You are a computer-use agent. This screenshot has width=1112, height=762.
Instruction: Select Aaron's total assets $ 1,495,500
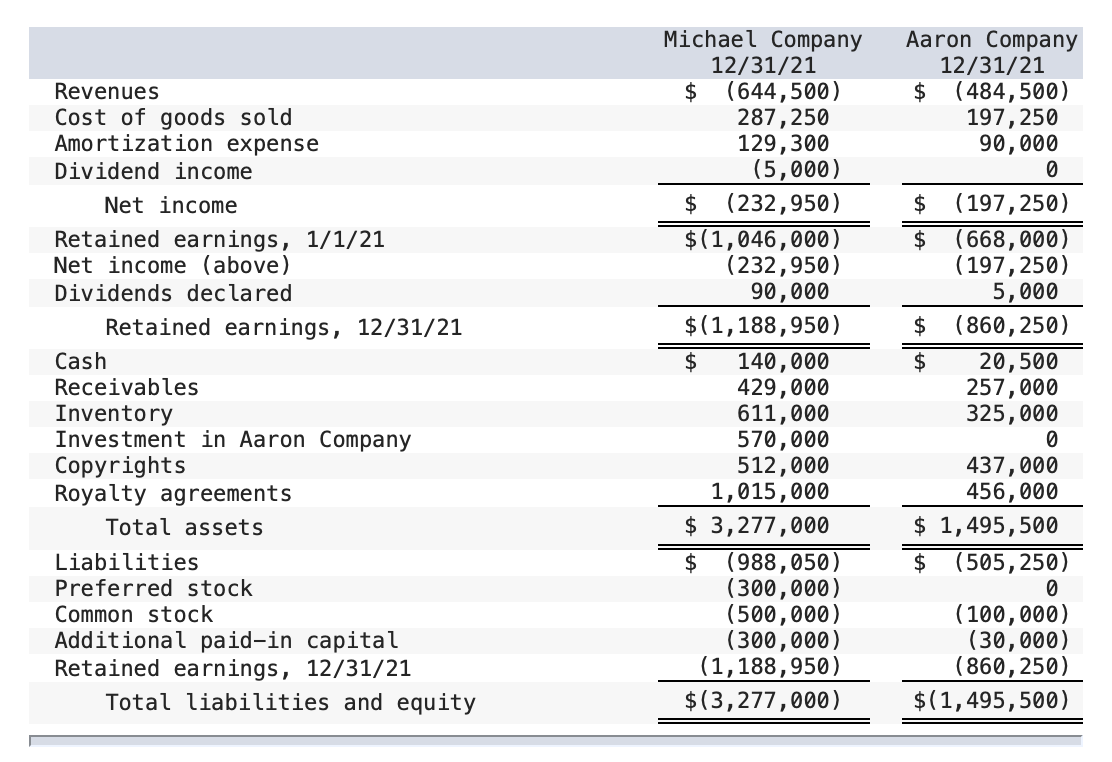coord(986,526)
